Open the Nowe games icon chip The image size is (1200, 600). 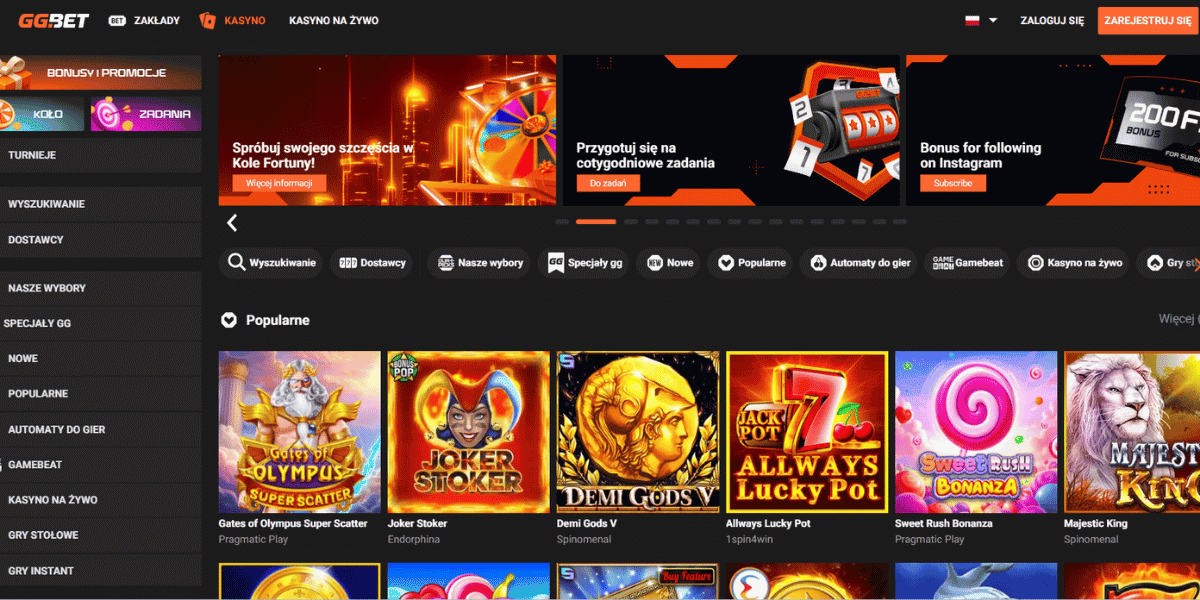670,263
